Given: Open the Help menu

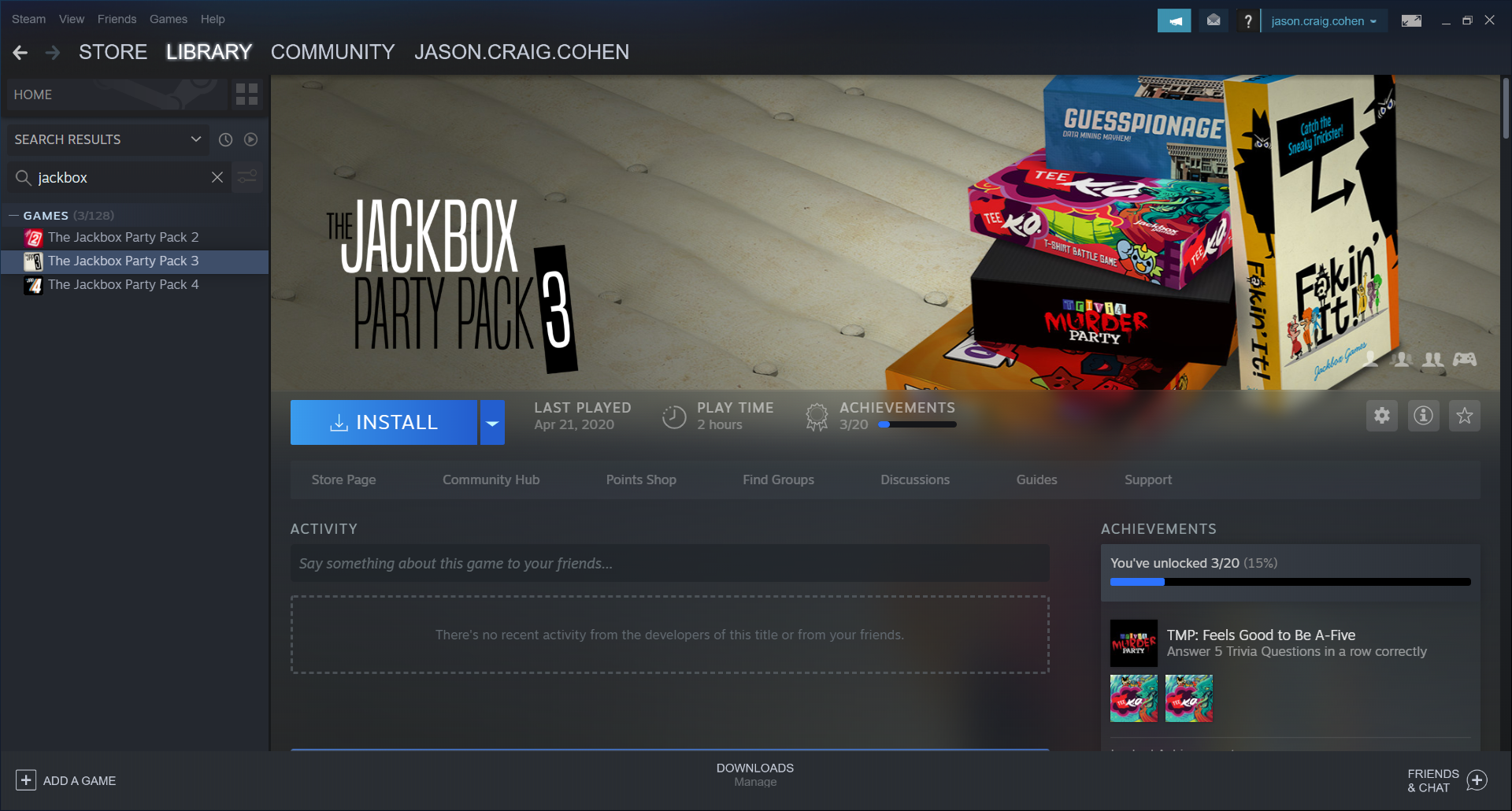Looking at the screenshot, I should click(x=213, y=19).
